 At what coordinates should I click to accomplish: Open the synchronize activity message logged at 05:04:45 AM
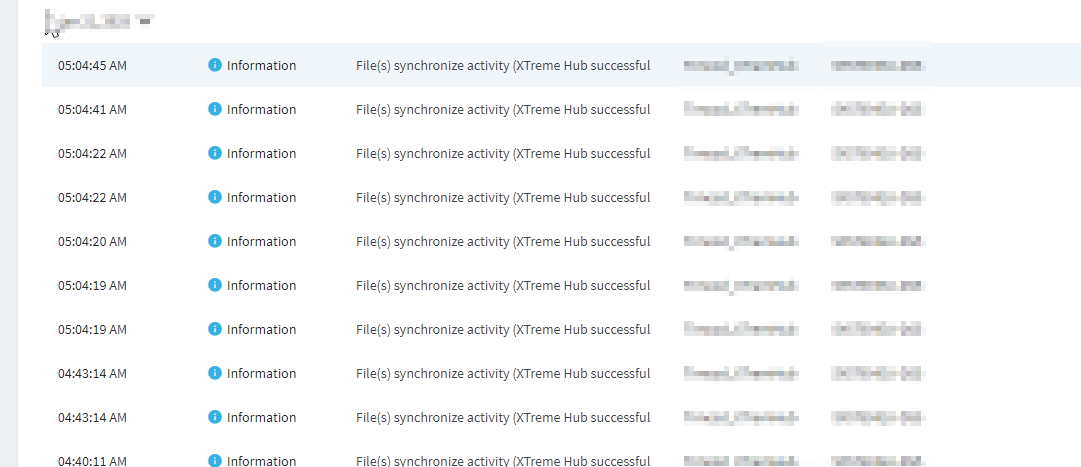click(x=503, y=66)
